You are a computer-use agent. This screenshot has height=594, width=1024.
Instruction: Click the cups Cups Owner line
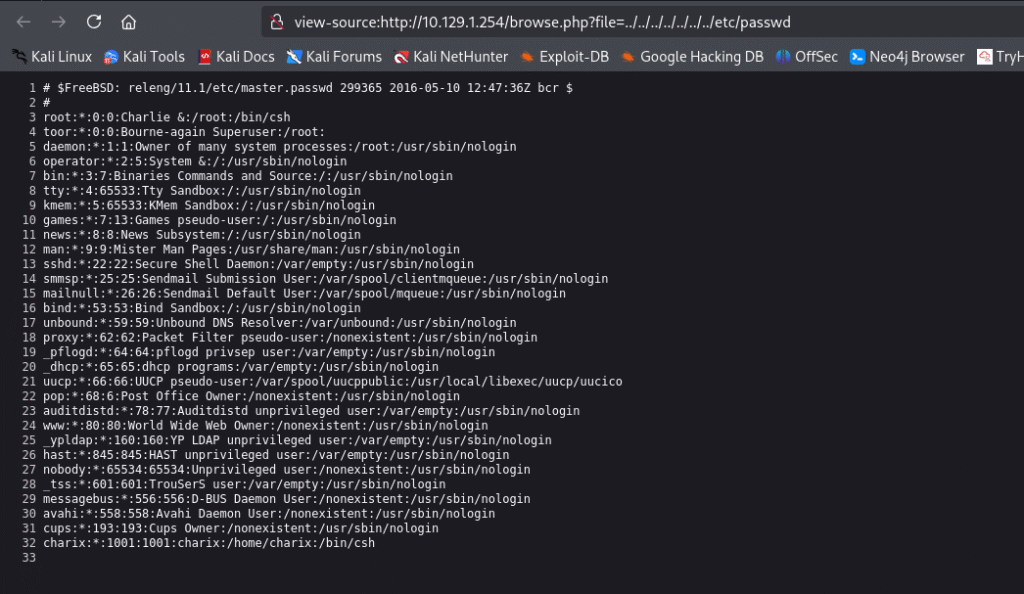click(241, 528)
